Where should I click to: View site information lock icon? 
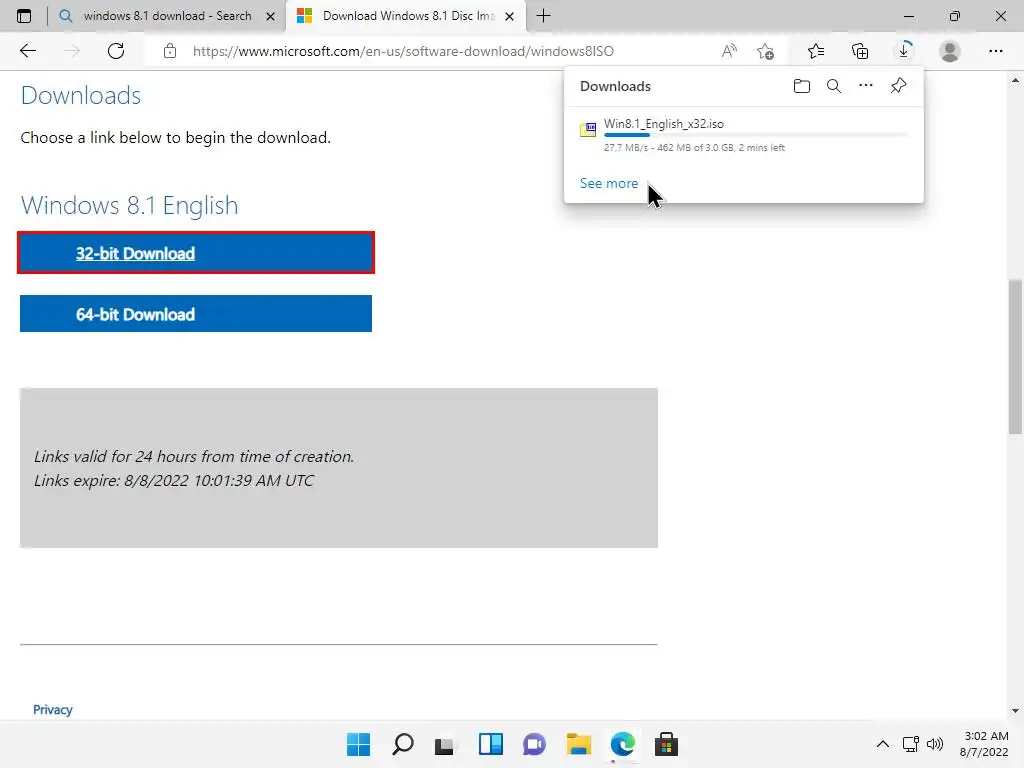coord(170,51)
